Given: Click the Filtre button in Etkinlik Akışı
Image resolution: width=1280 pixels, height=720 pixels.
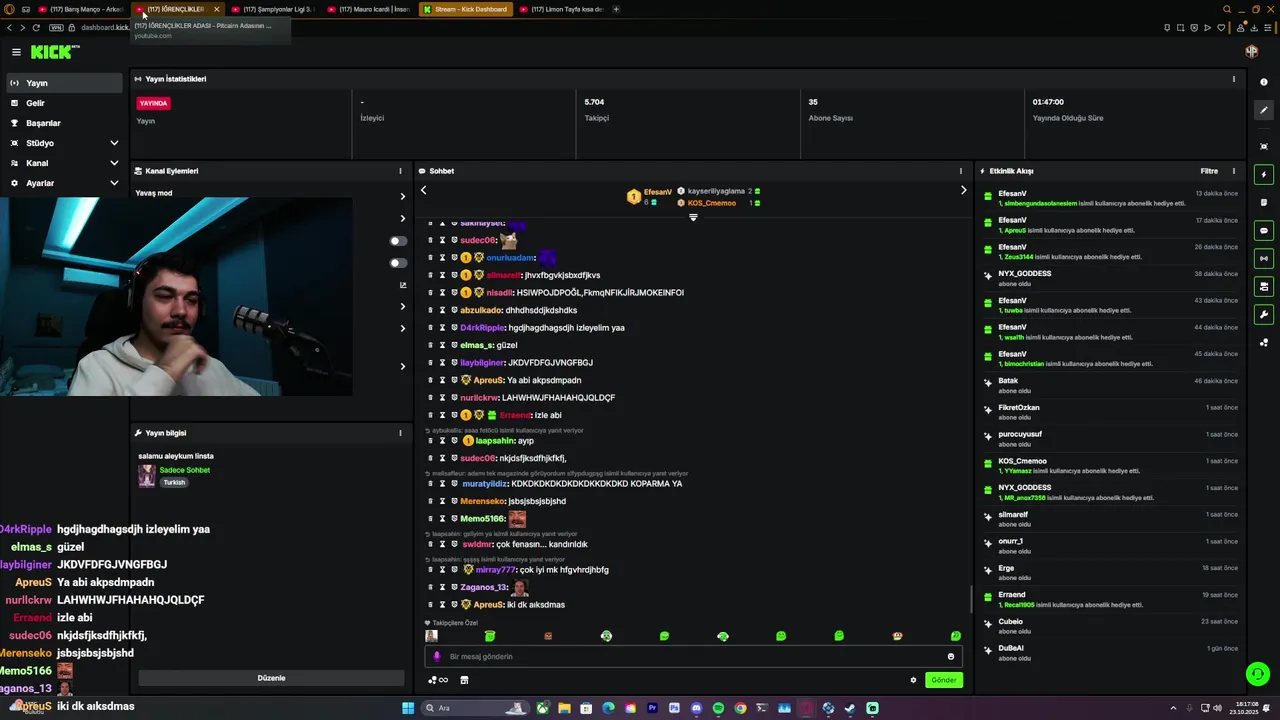Looking at the screenshot, I should point(1209,171).
